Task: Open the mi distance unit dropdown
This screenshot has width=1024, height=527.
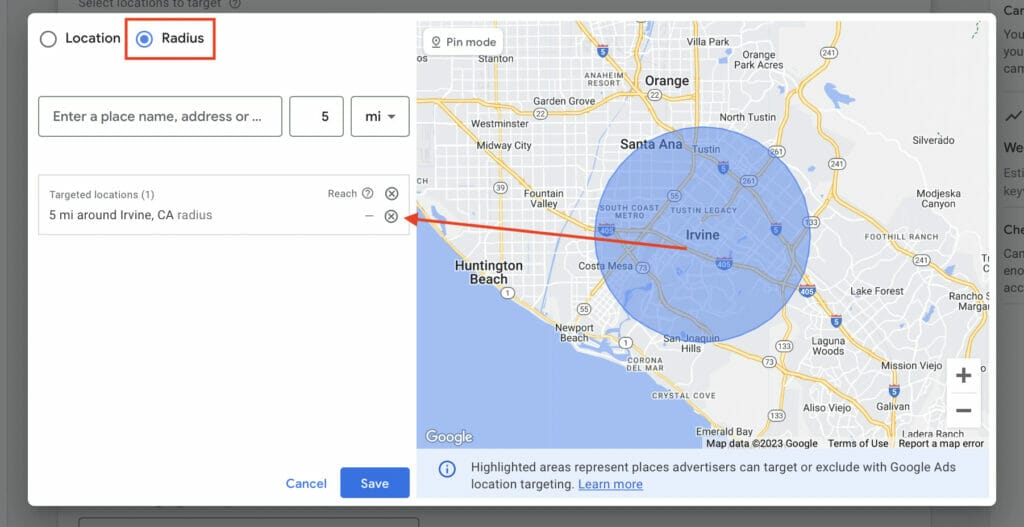Action: tap(380, 116)
